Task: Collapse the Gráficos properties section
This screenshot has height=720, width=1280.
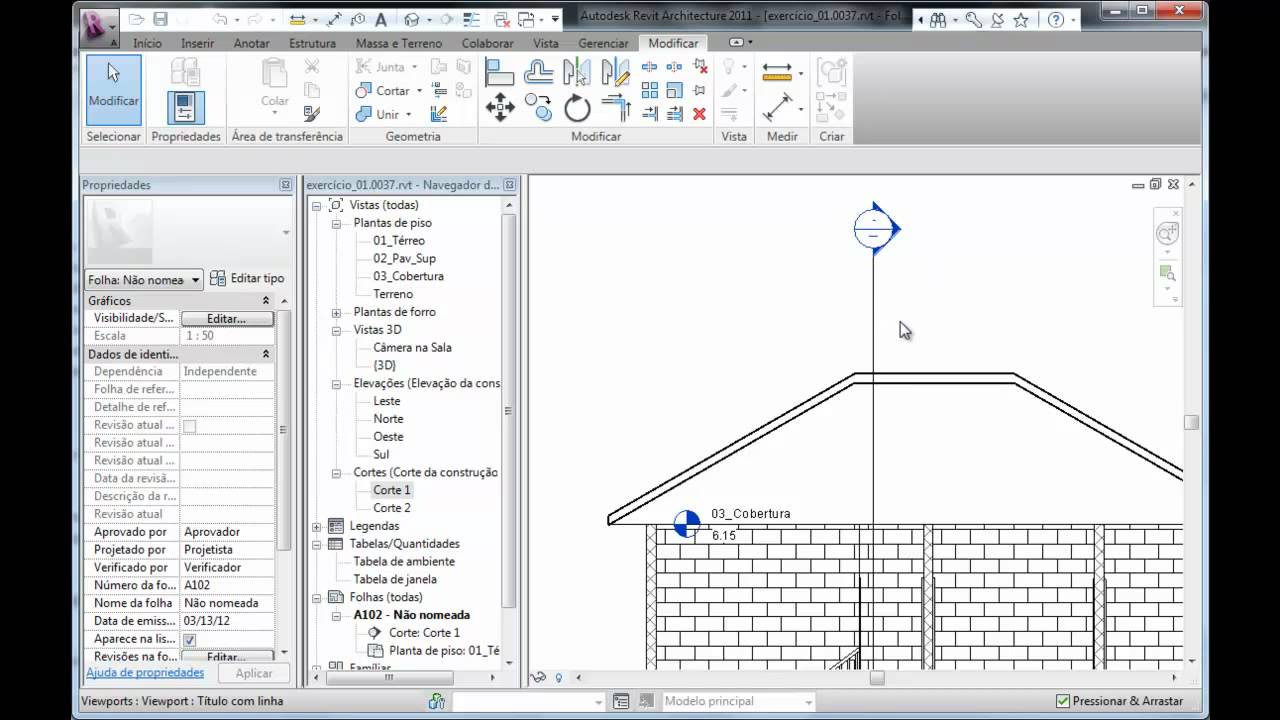Action: pos(266,300)
